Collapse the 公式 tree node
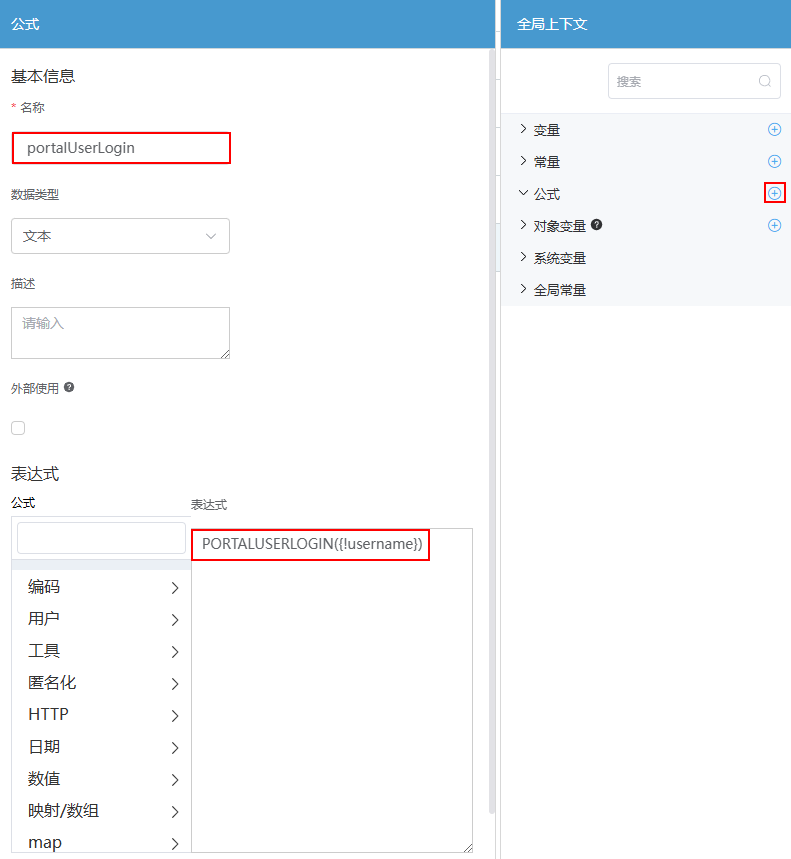 coord(523,193)
